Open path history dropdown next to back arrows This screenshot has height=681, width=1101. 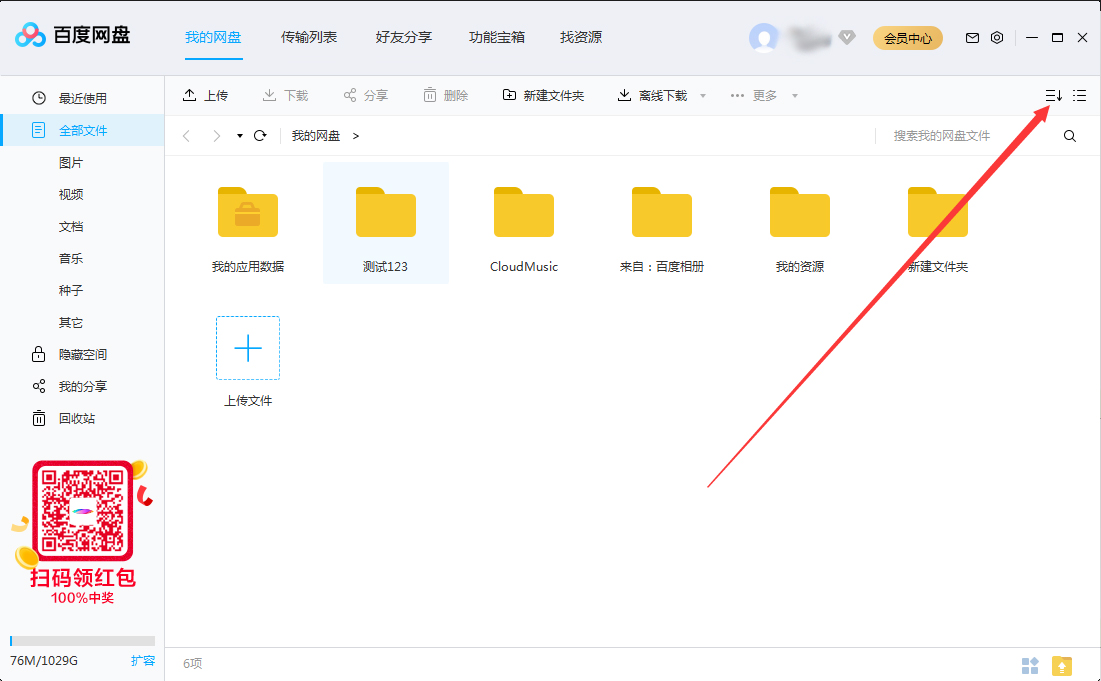237,135
